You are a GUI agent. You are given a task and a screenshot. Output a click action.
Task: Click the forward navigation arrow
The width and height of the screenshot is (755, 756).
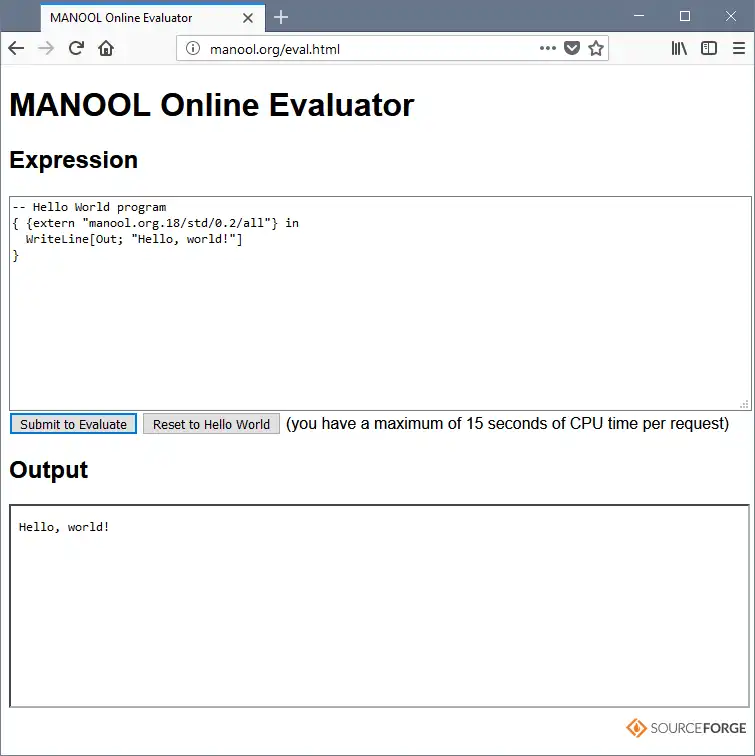(46, 48)
